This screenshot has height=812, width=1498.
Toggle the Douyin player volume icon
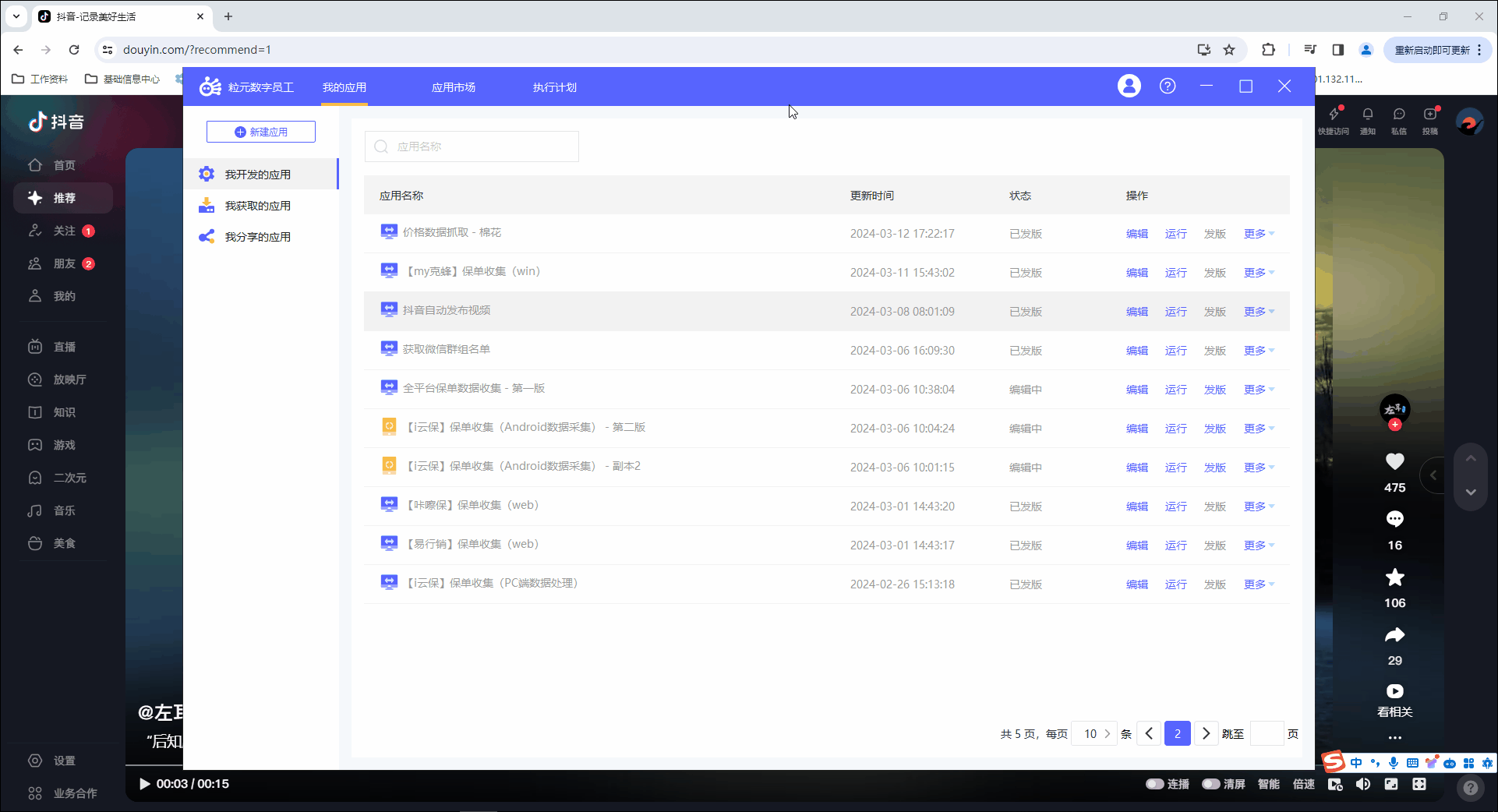(x=1363, y=784)
